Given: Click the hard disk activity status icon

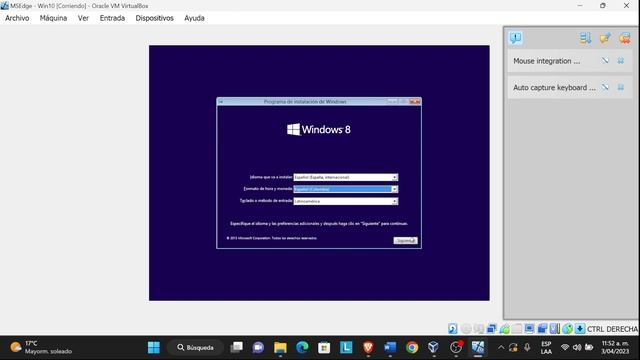Looking at the screenshot, I should point(453,329).
